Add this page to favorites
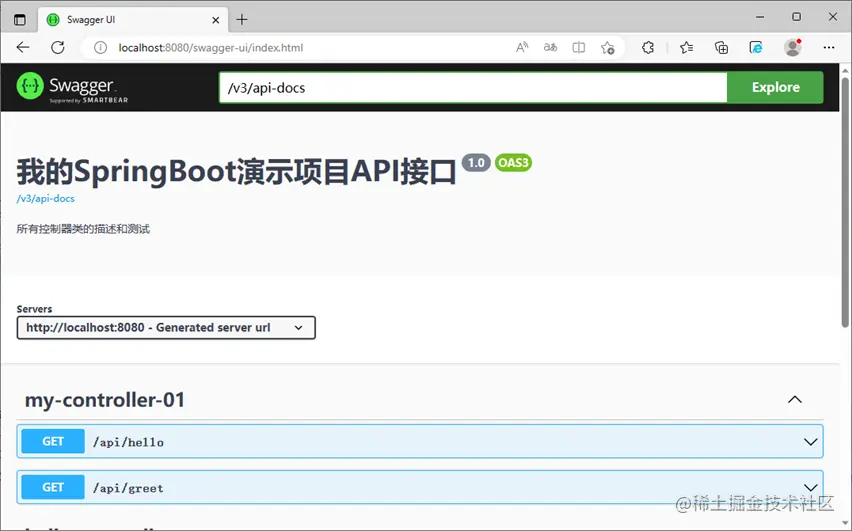852x531 pixels. point(607,48)
